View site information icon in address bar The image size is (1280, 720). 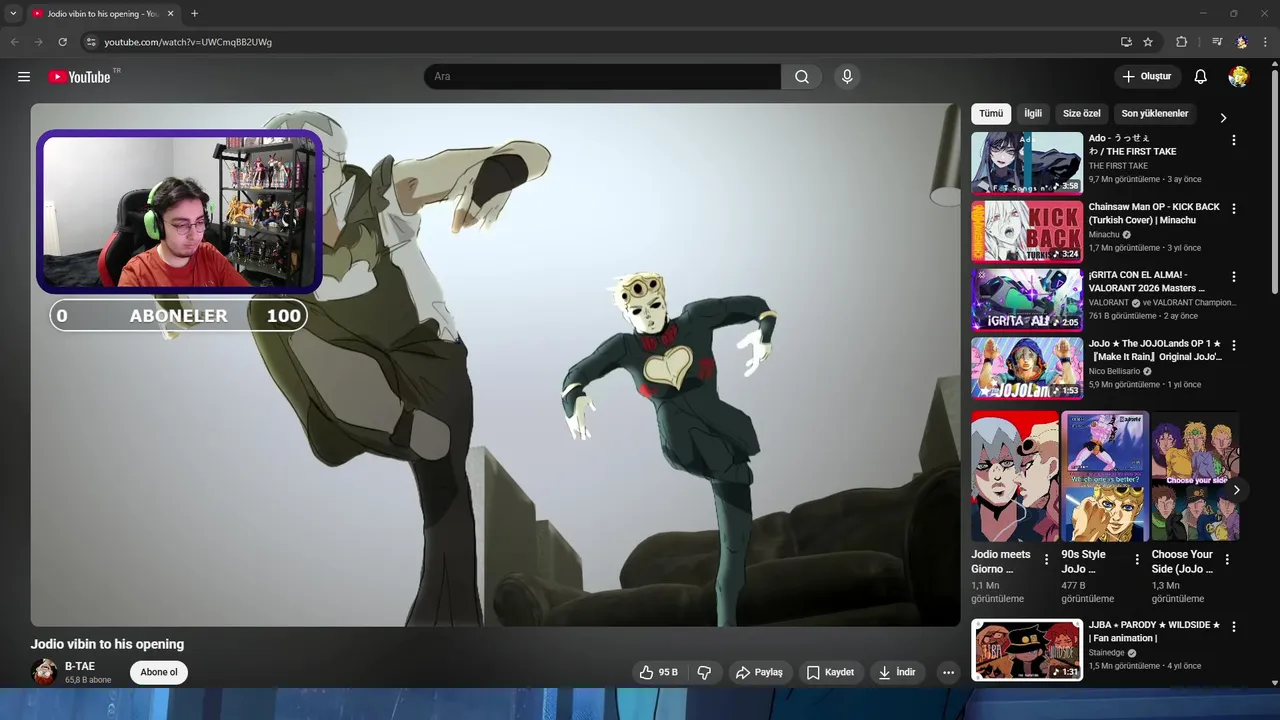[91, 42]
